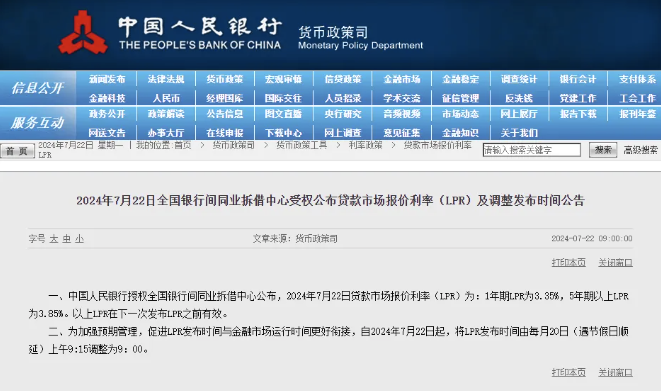This screenshot has width=661, height=391.
Task: Click the 首页 home button
Action: coord(17,151)
